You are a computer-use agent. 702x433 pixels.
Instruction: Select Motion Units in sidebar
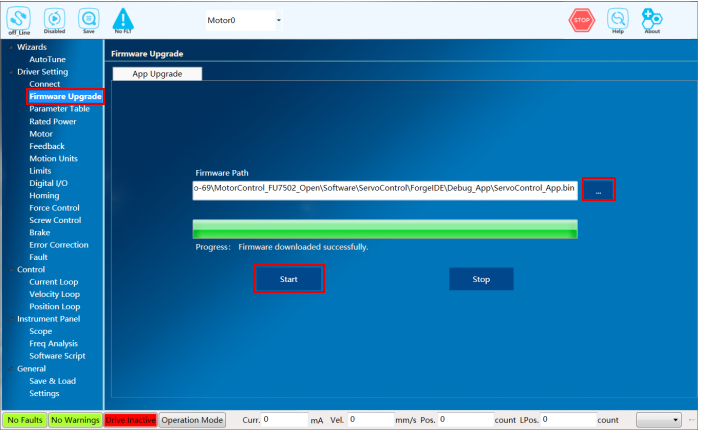(53, 159)
